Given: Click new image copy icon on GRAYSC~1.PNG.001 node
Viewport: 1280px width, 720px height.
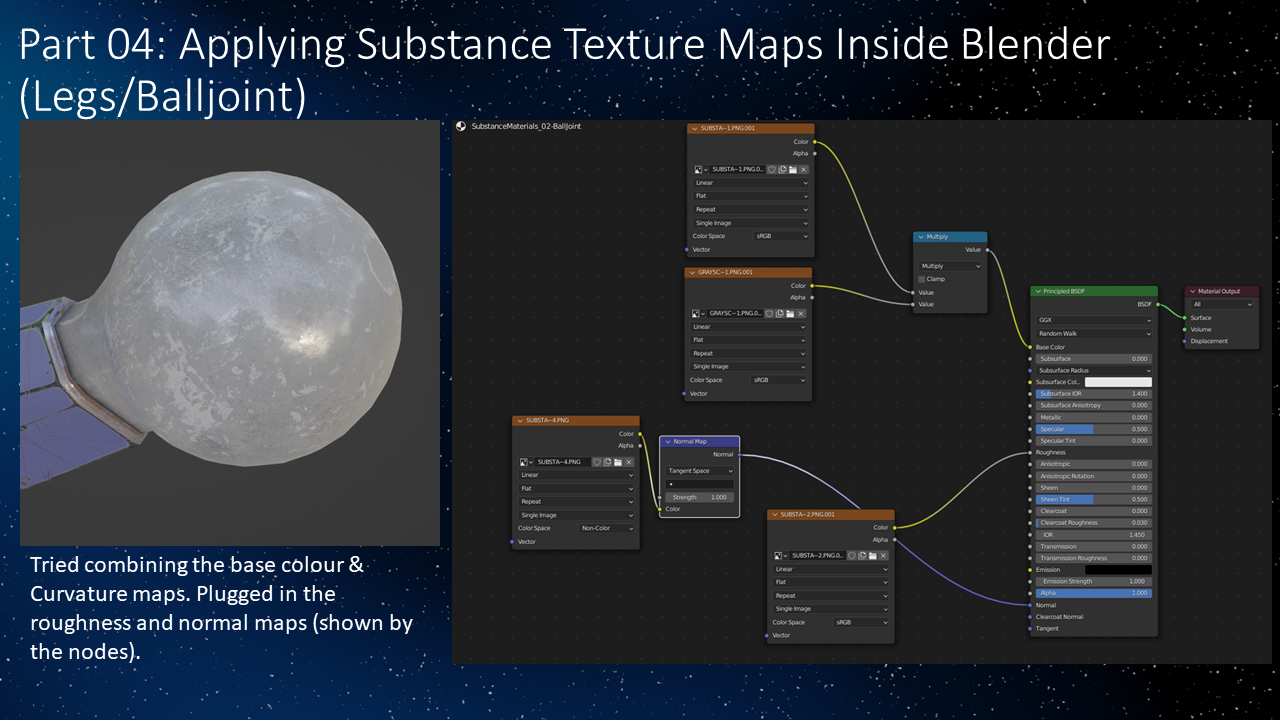Looking at the screenshot, I should tap(780, 314).
